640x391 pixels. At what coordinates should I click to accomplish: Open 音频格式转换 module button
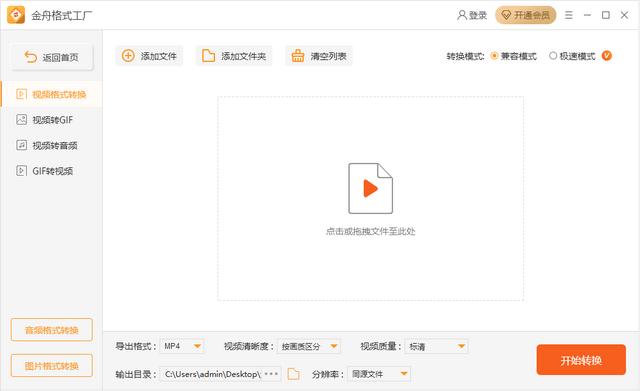tap(52, 330)
